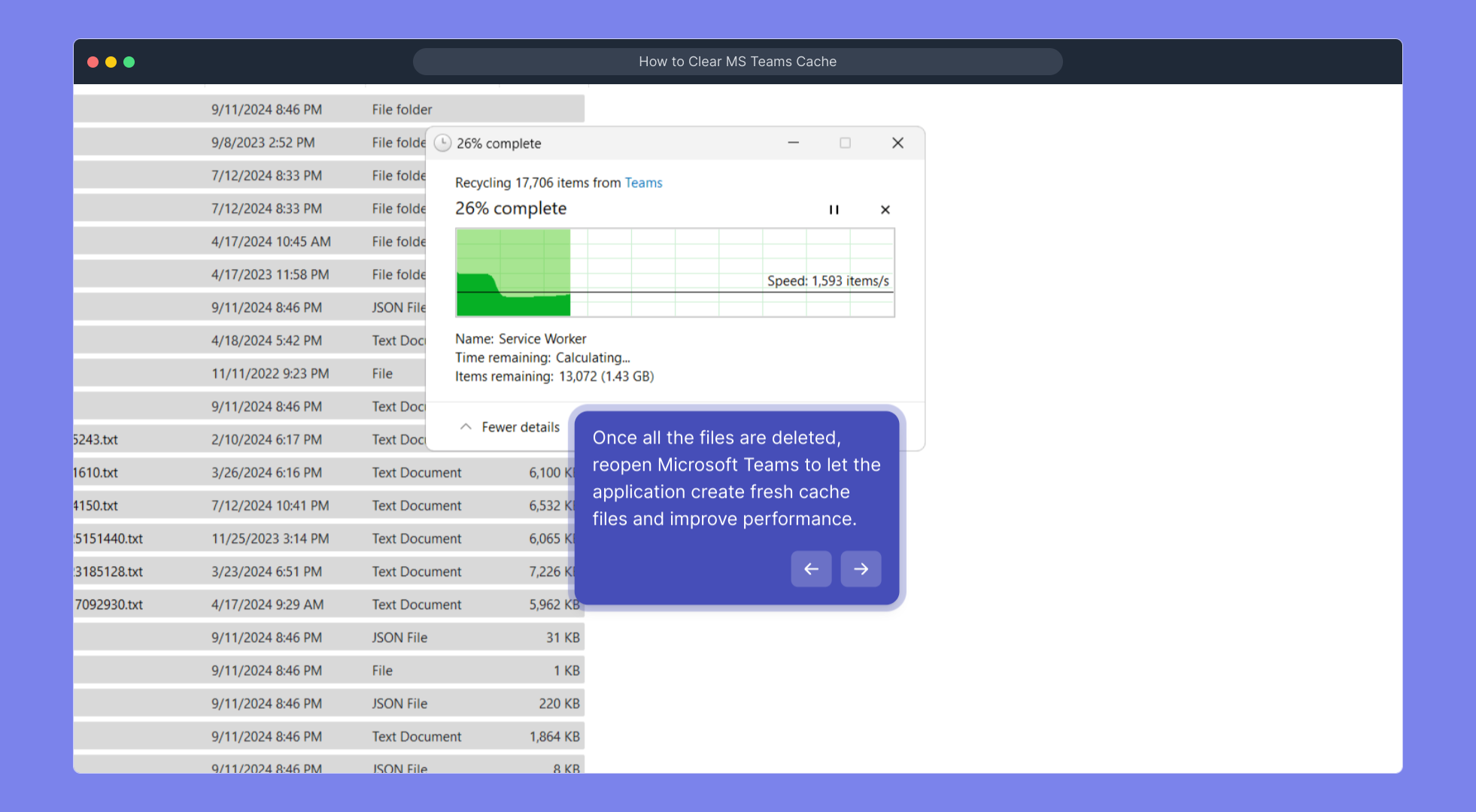The height and width of the screenshot is (812, 1476).
Task: Maximize the progress dialog window
Action: point(845,143)
